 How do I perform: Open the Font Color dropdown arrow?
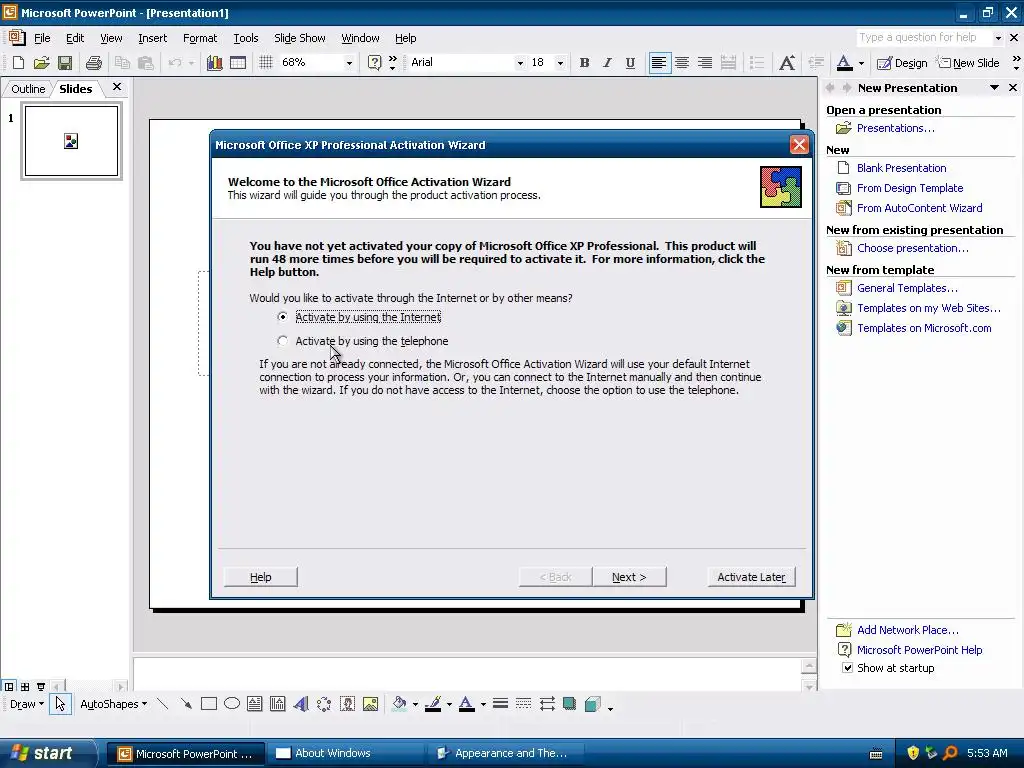861,63
